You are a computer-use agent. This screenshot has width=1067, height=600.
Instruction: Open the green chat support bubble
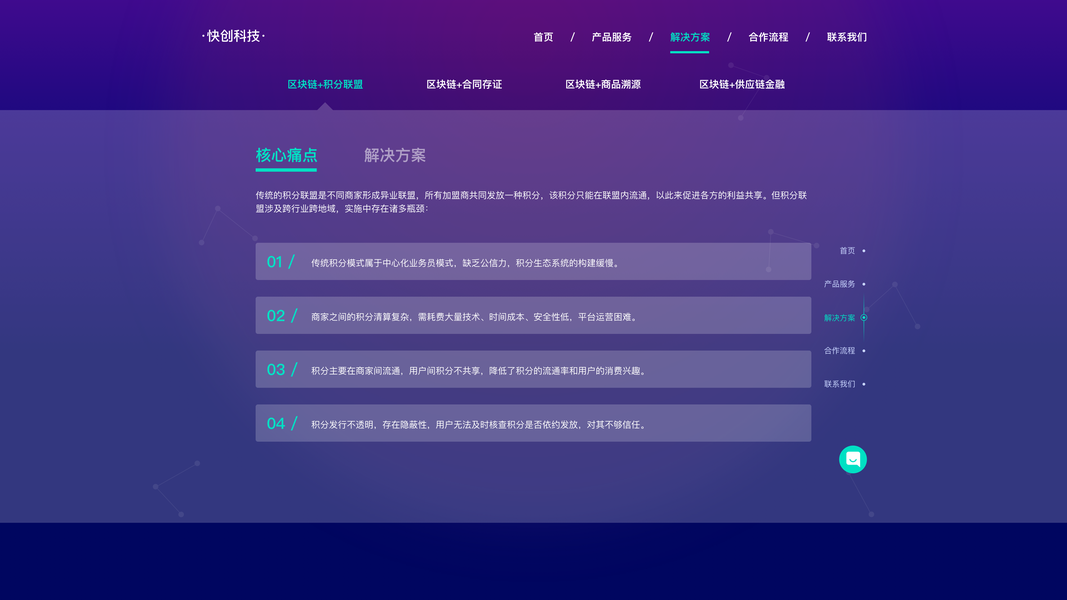coord(853,459)
